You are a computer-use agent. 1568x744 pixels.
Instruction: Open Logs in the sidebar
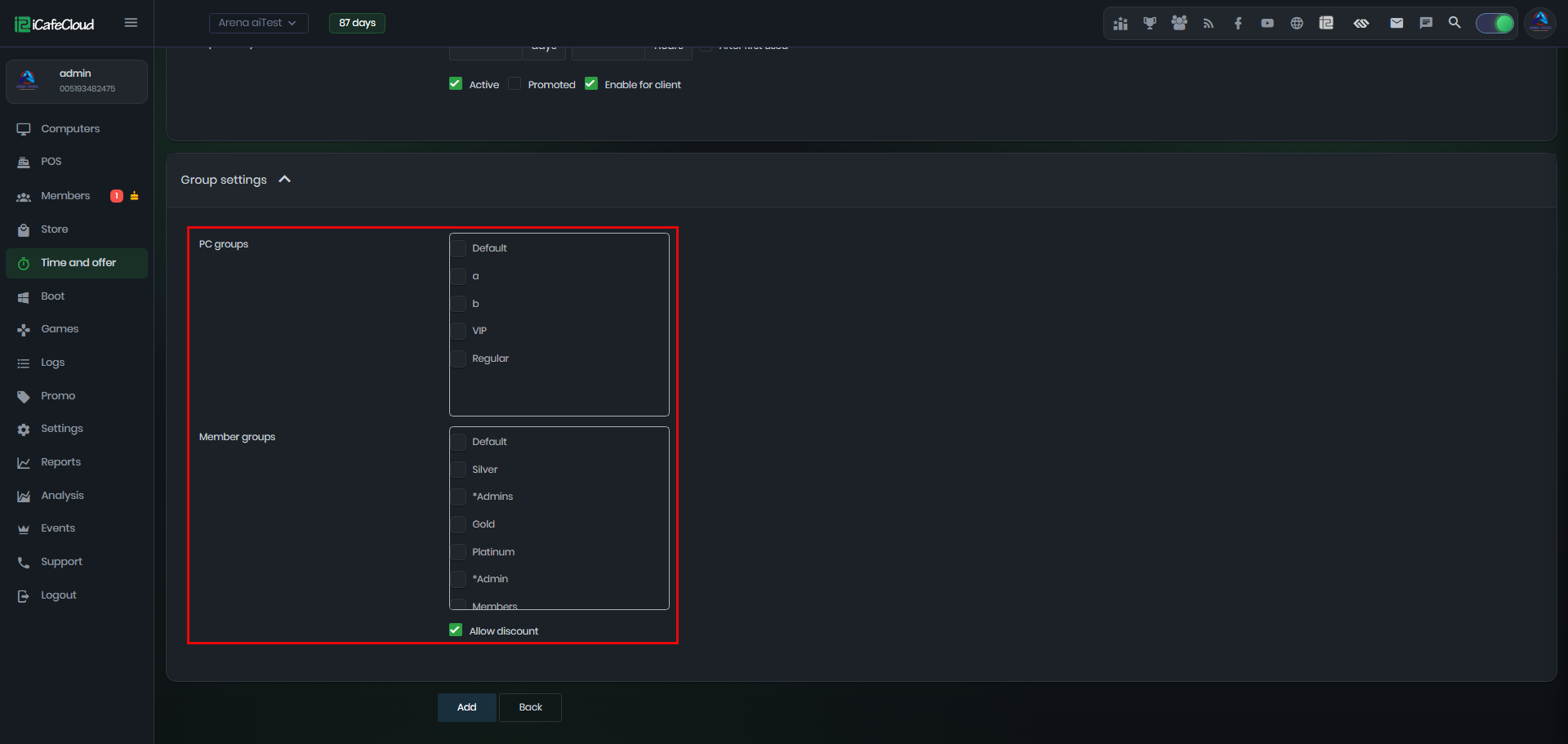tap(77, 363)
